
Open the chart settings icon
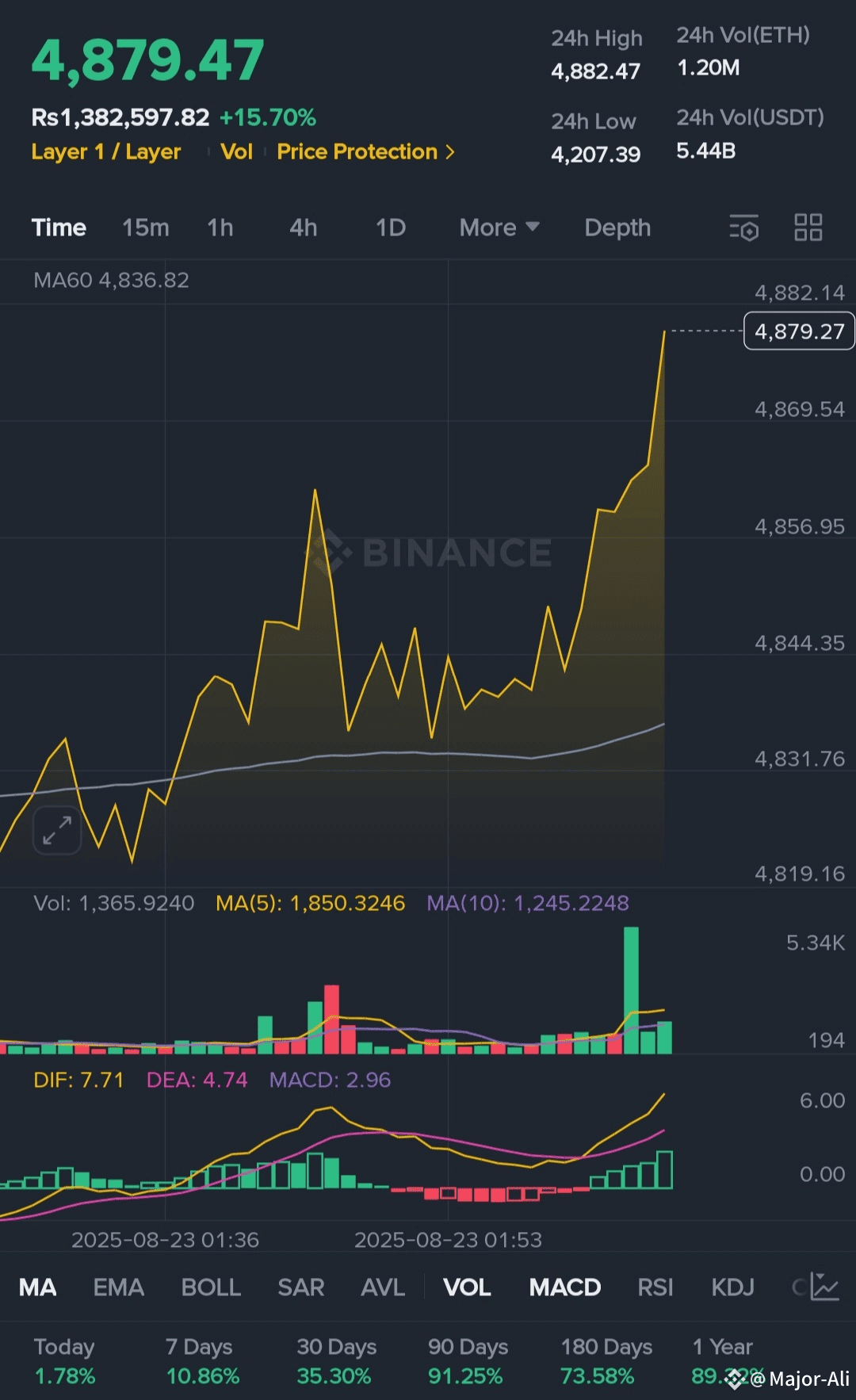coord(744,228)
